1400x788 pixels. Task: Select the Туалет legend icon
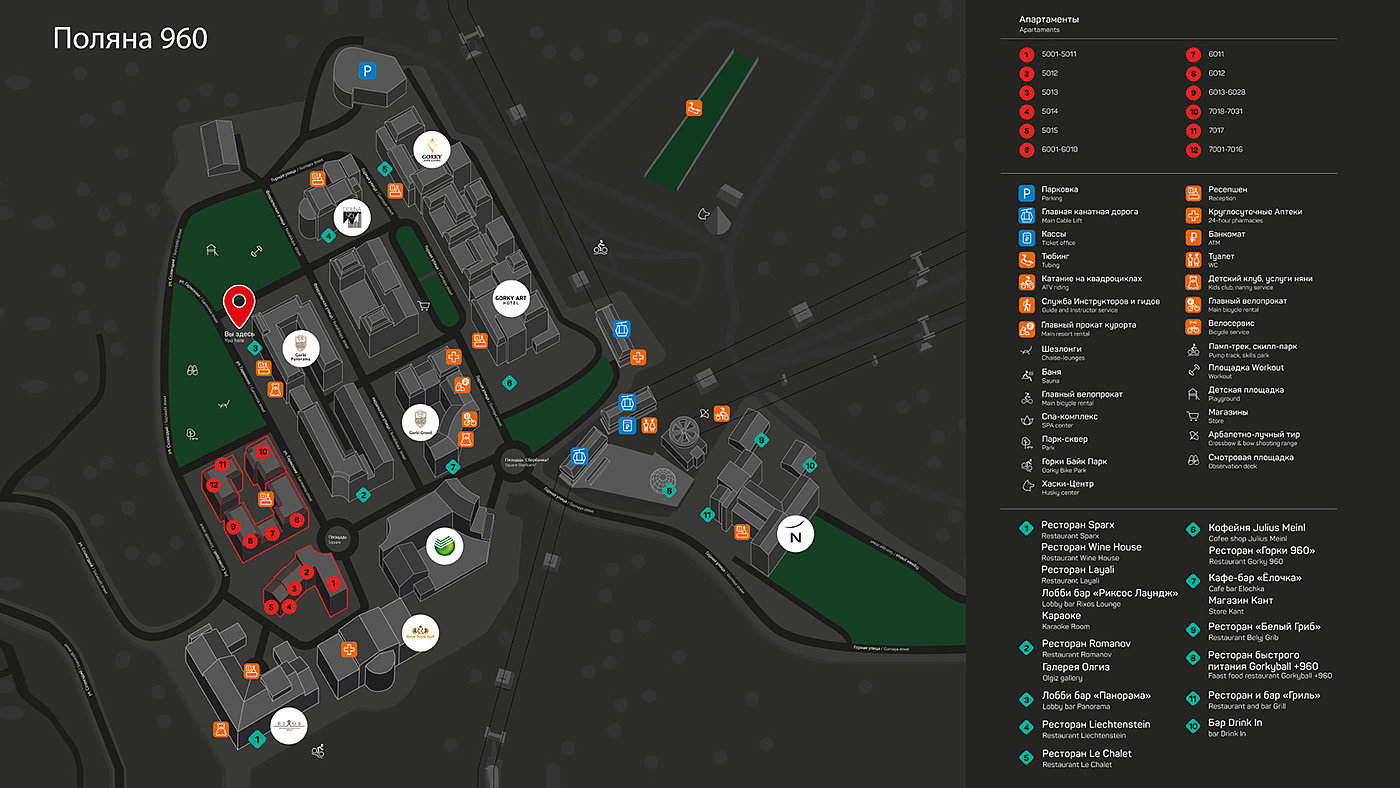click(1193, 260)
